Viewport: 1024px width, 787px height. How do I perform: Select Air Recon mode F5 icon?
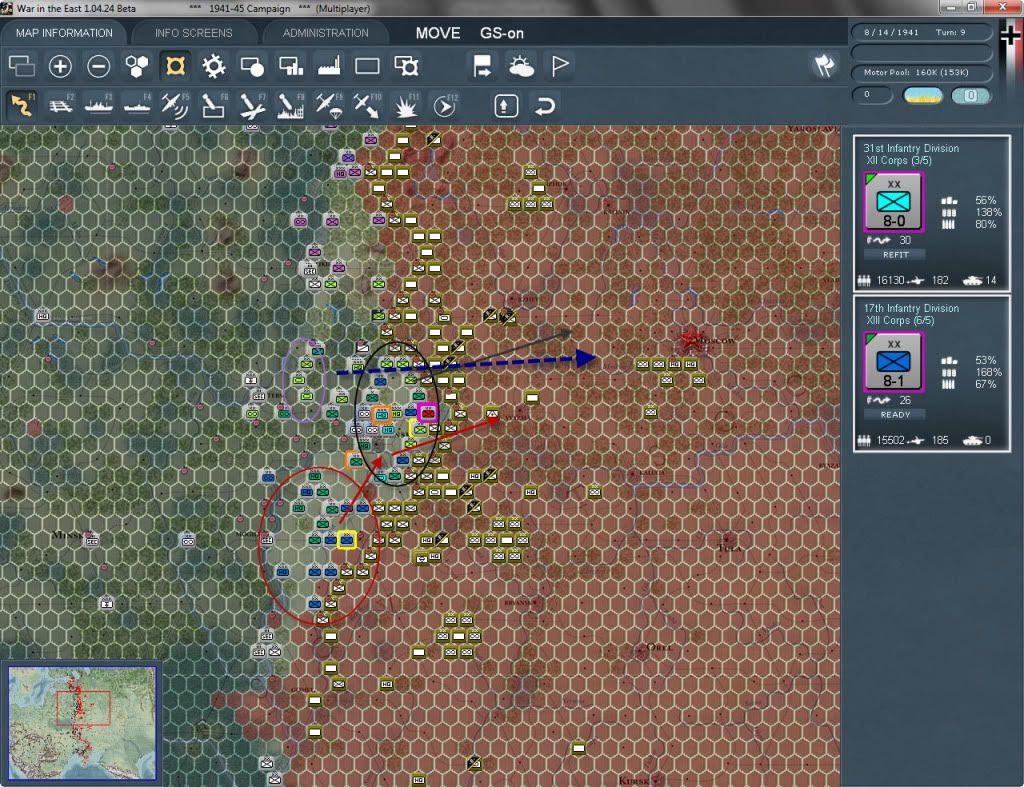tap(175, 105)
